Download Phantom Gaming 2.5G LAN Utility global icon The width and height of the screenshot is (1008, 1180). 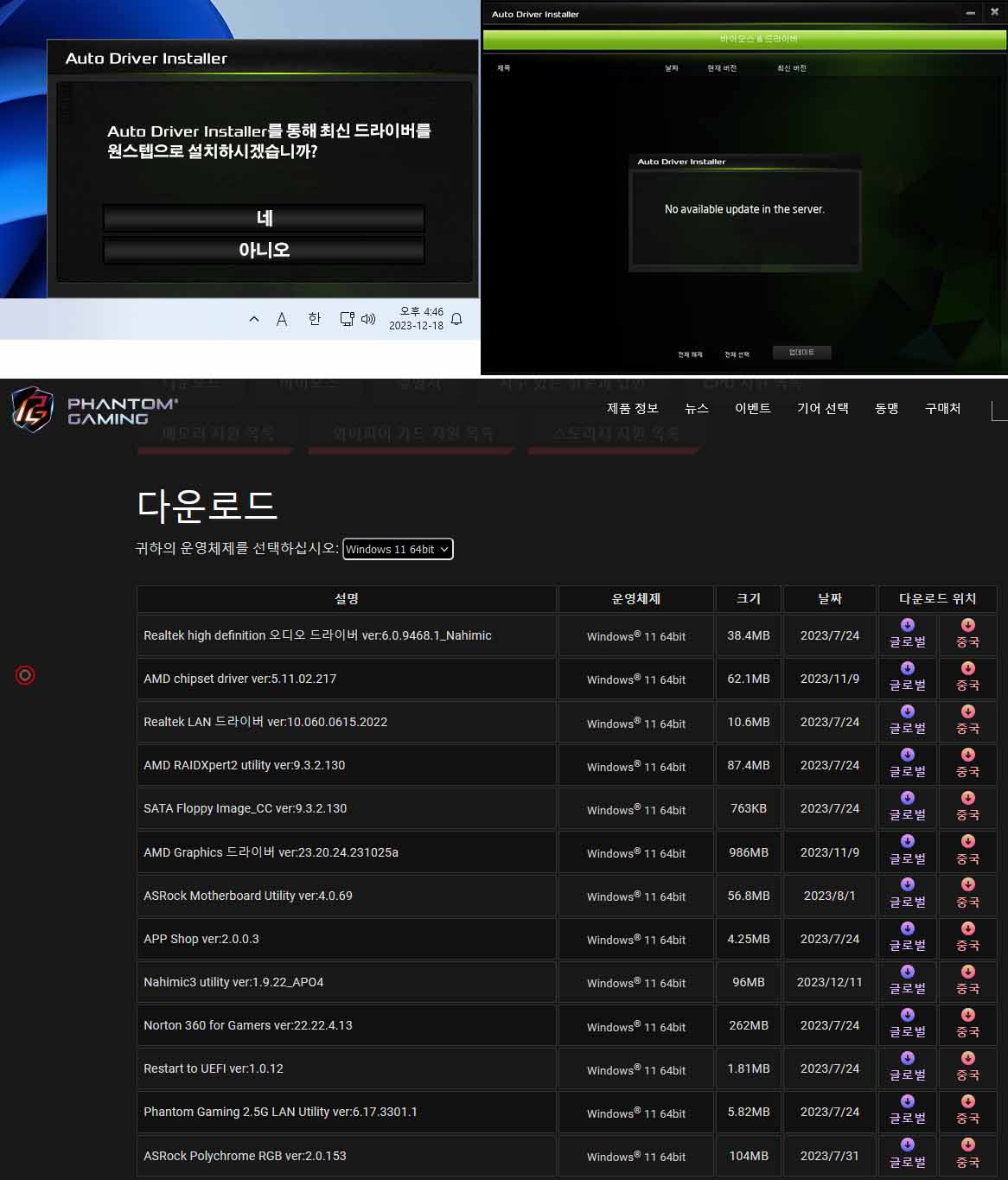[908, 1101]
